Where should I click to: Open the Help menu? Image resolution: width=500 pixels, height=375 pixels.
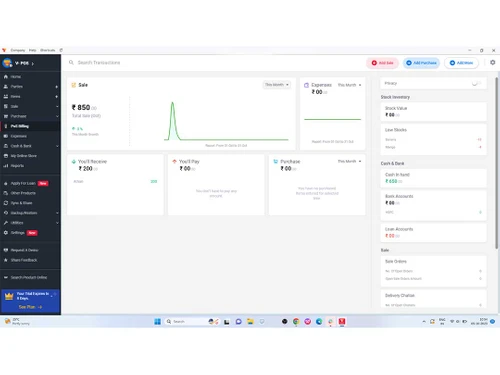[32, 50]
